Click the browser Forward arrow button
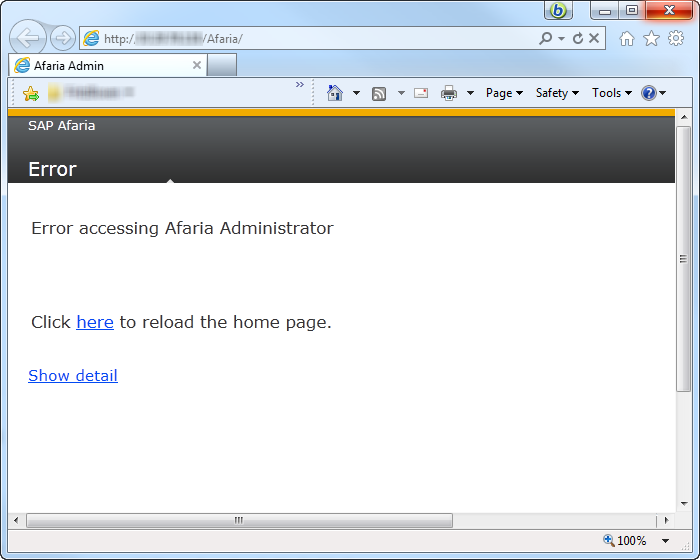Image resolution: width=700 pixels, height=560 pixels. (62, 38)
